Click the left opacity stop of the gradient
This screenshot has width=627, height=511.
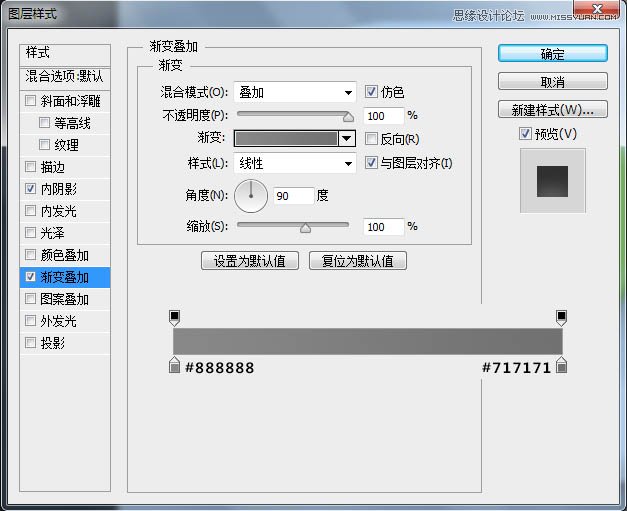[x=174, y=317]
